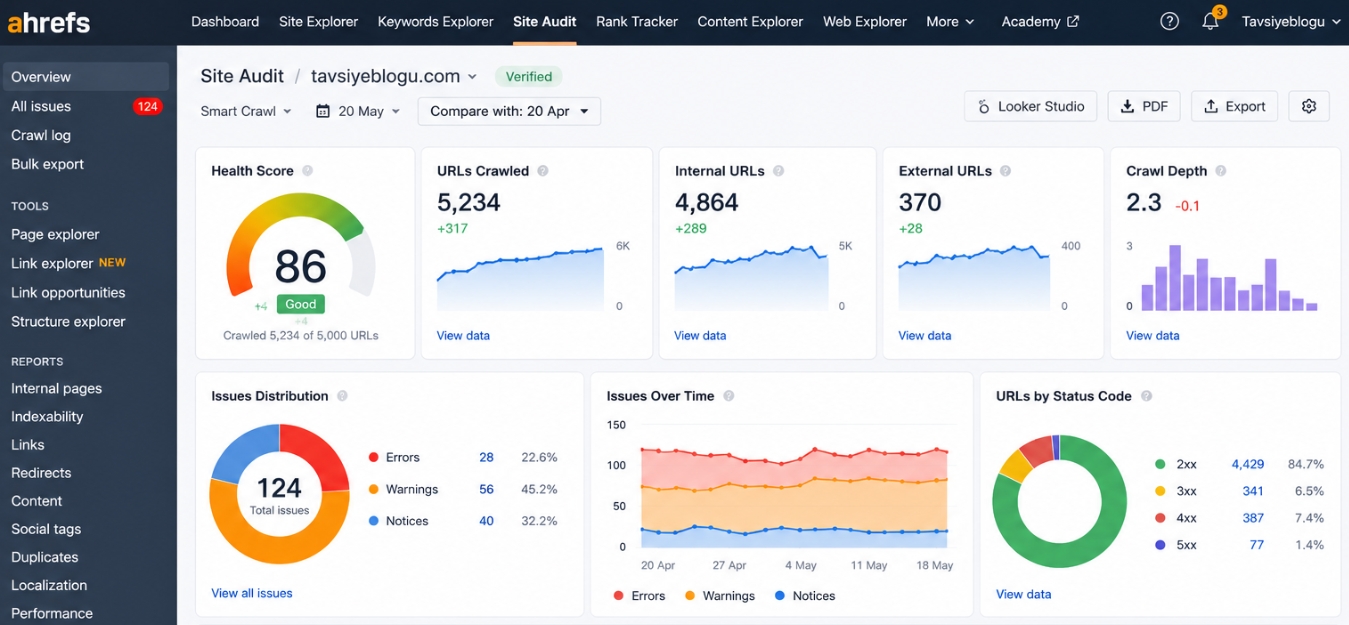Open Indexability report

coord(47,416)
